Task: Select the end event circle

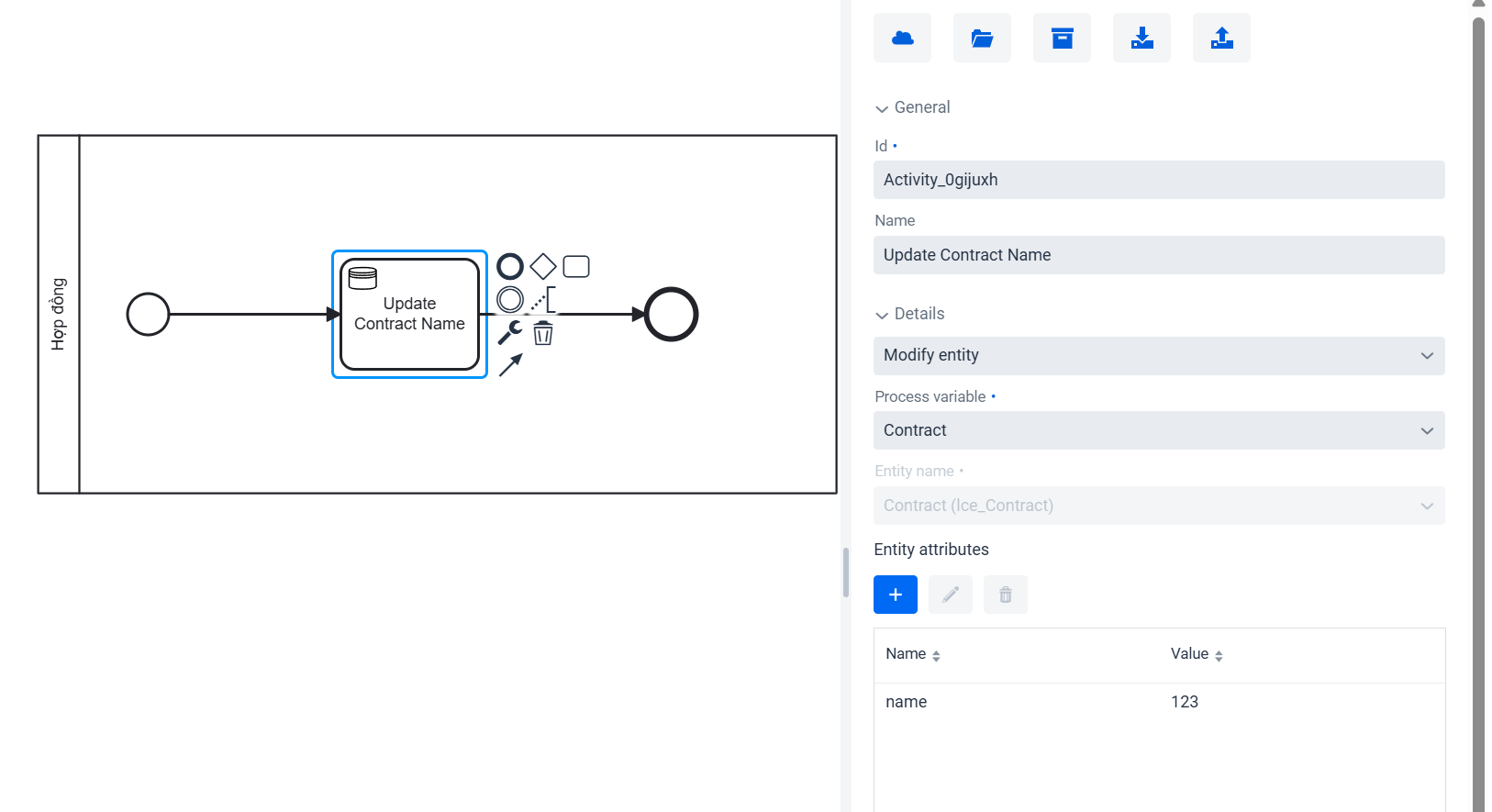Action: (672, 314)
